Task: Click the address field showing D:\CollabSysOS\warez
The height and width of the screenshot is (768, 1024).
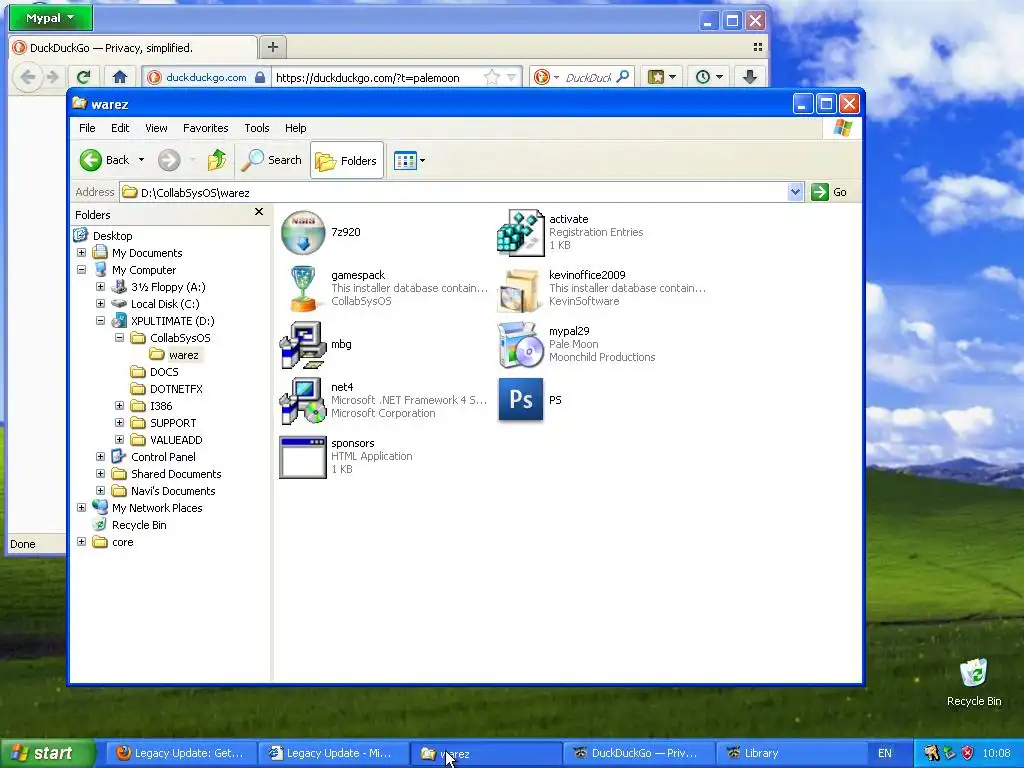Action: point(455,192)
